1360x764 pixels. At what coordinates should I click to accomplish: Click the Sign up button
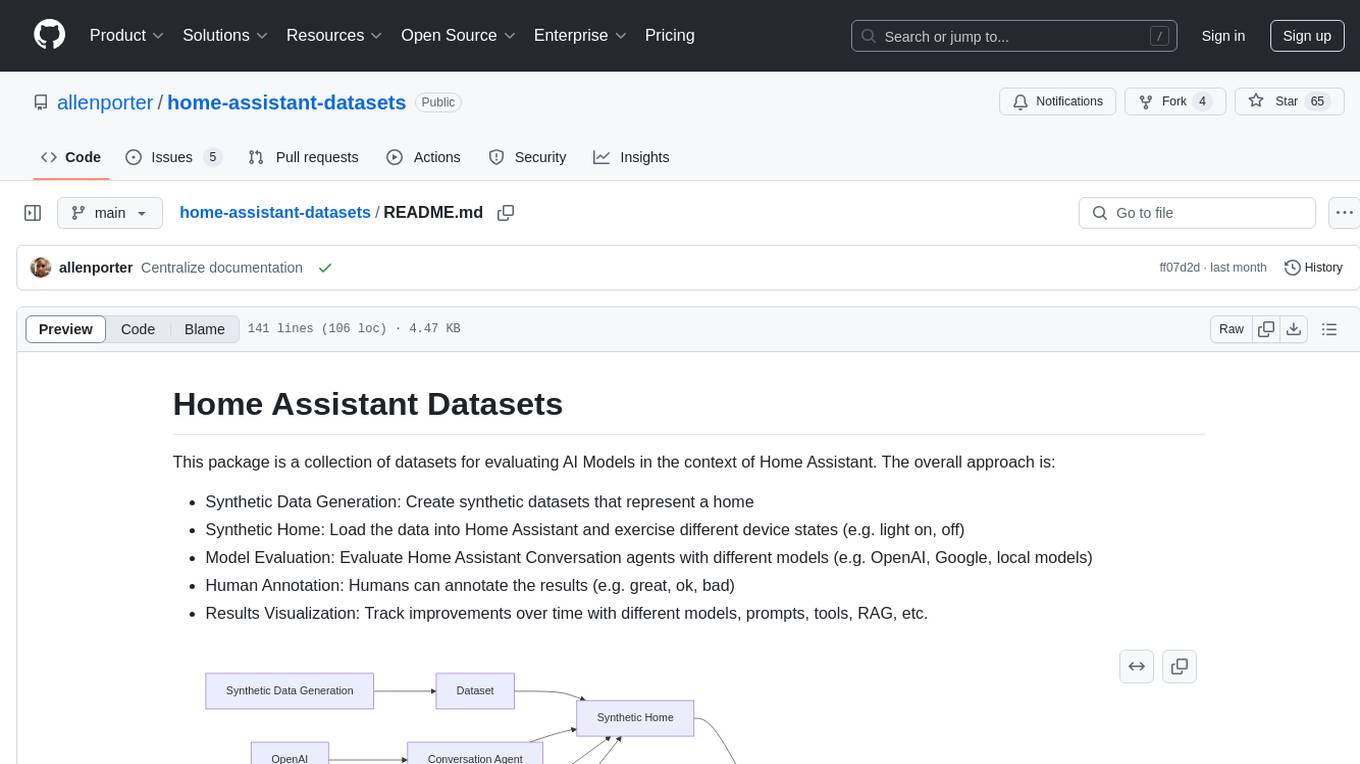pyautogui.click(x=1307, y=36)
